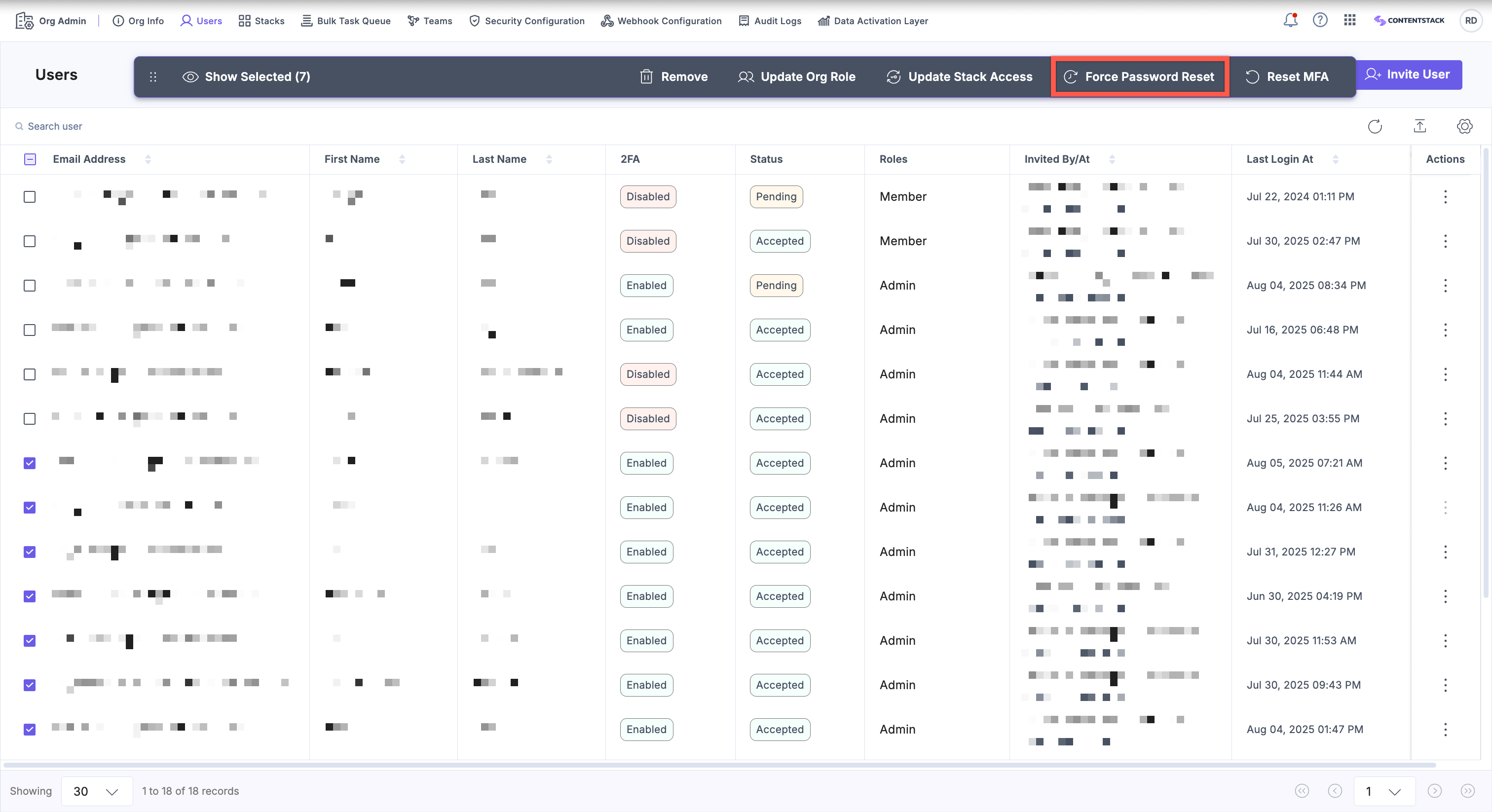Image resolution: width=1492 pixels, height=812 pixels.
Task: Click the horizontal scrollbar below the table
Action: point(718,765)
